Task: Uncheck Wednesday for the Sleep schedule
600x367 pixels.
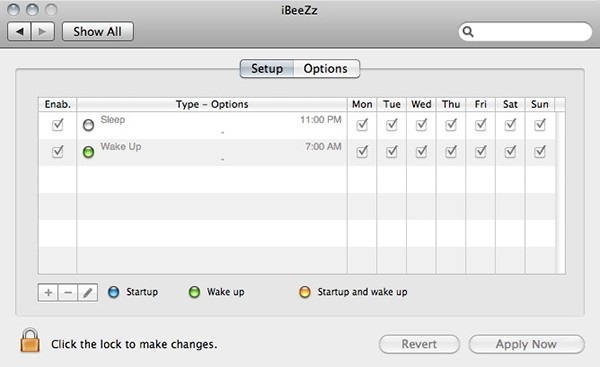Action: (421, 124)
